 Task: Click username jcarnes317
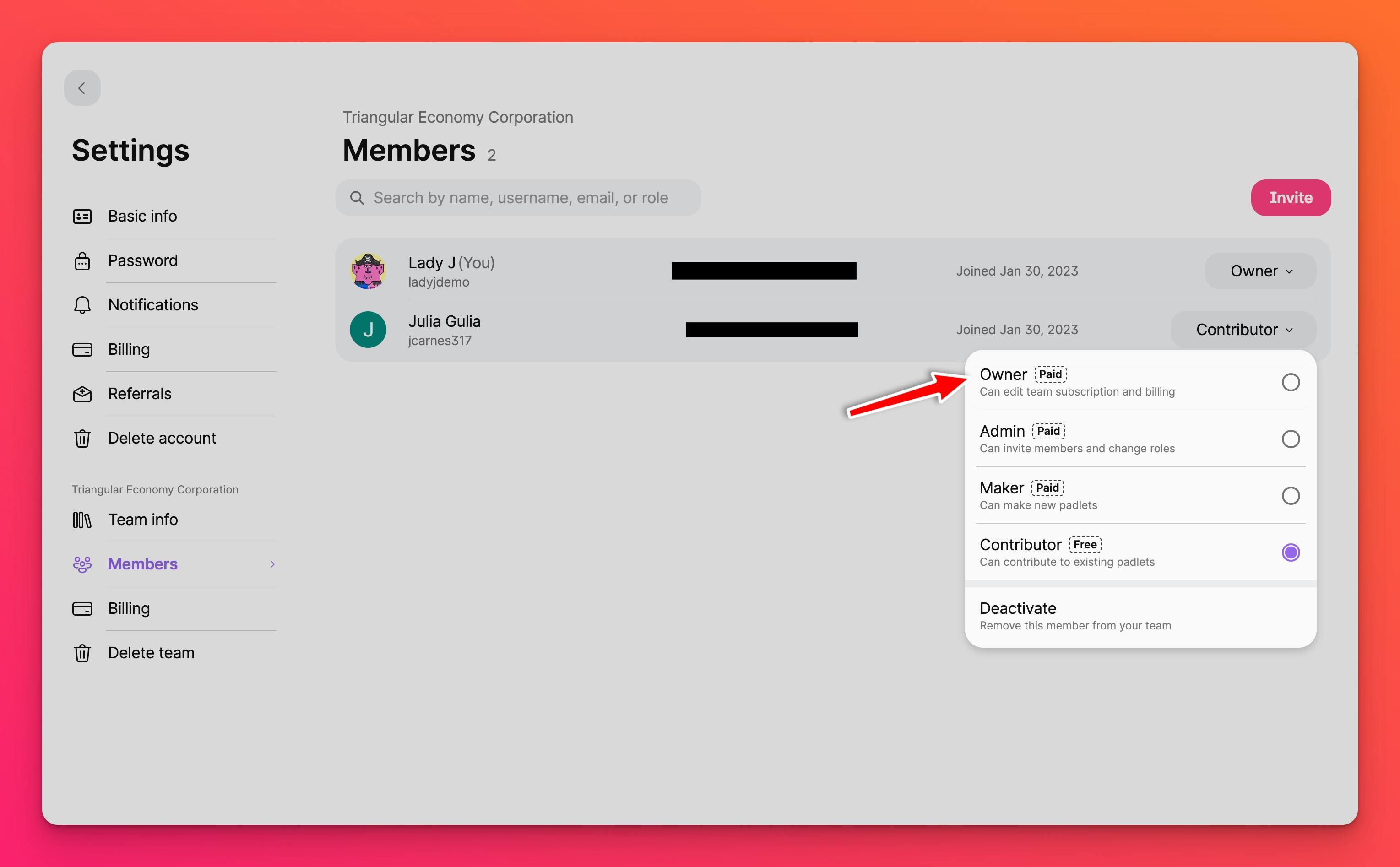(x=440, y=341)
